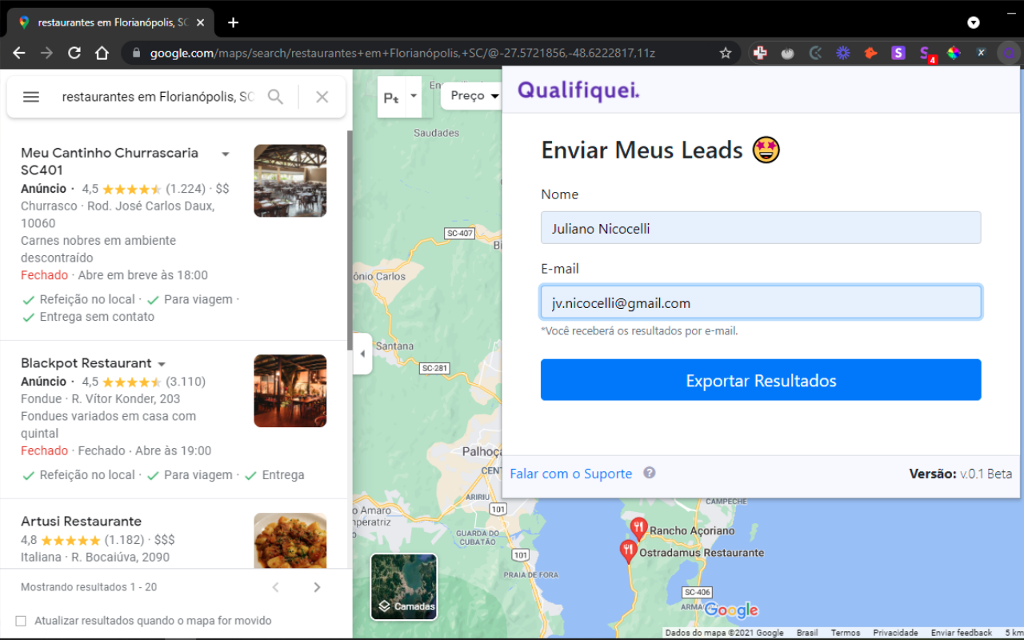
Task: Click the Ostradamus Restaurante map pin
Action: pos(628,551)
